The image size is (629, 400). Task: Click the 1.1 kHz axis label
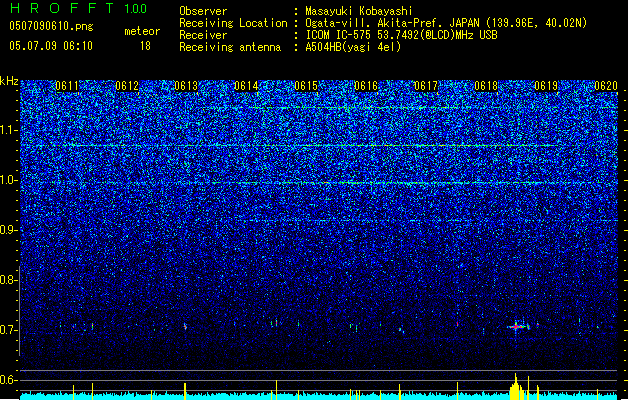(9, 130)
